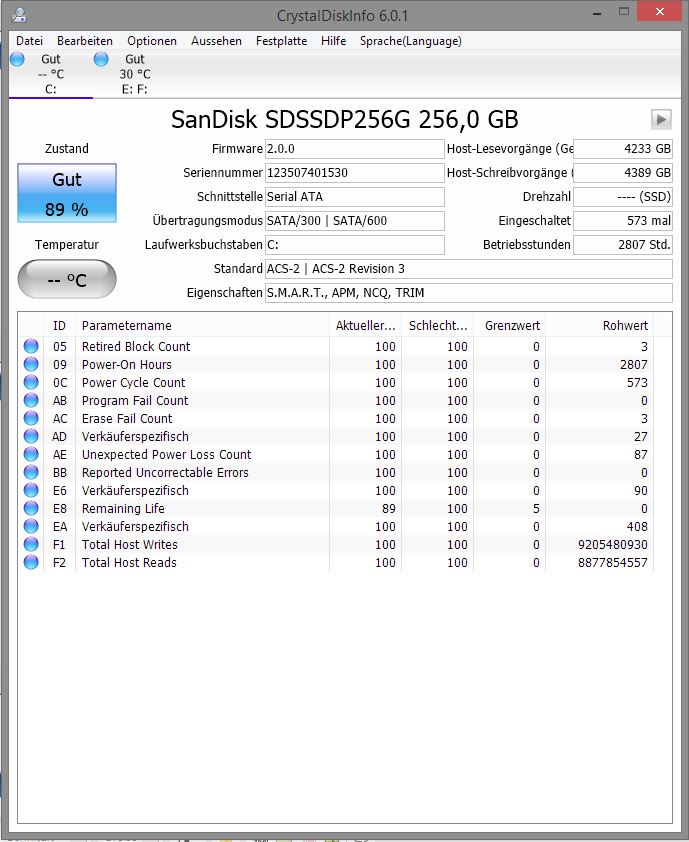Select the Unexpected Power Loss Count text
This screenshot has height=842, width=689.
point(166,455)
